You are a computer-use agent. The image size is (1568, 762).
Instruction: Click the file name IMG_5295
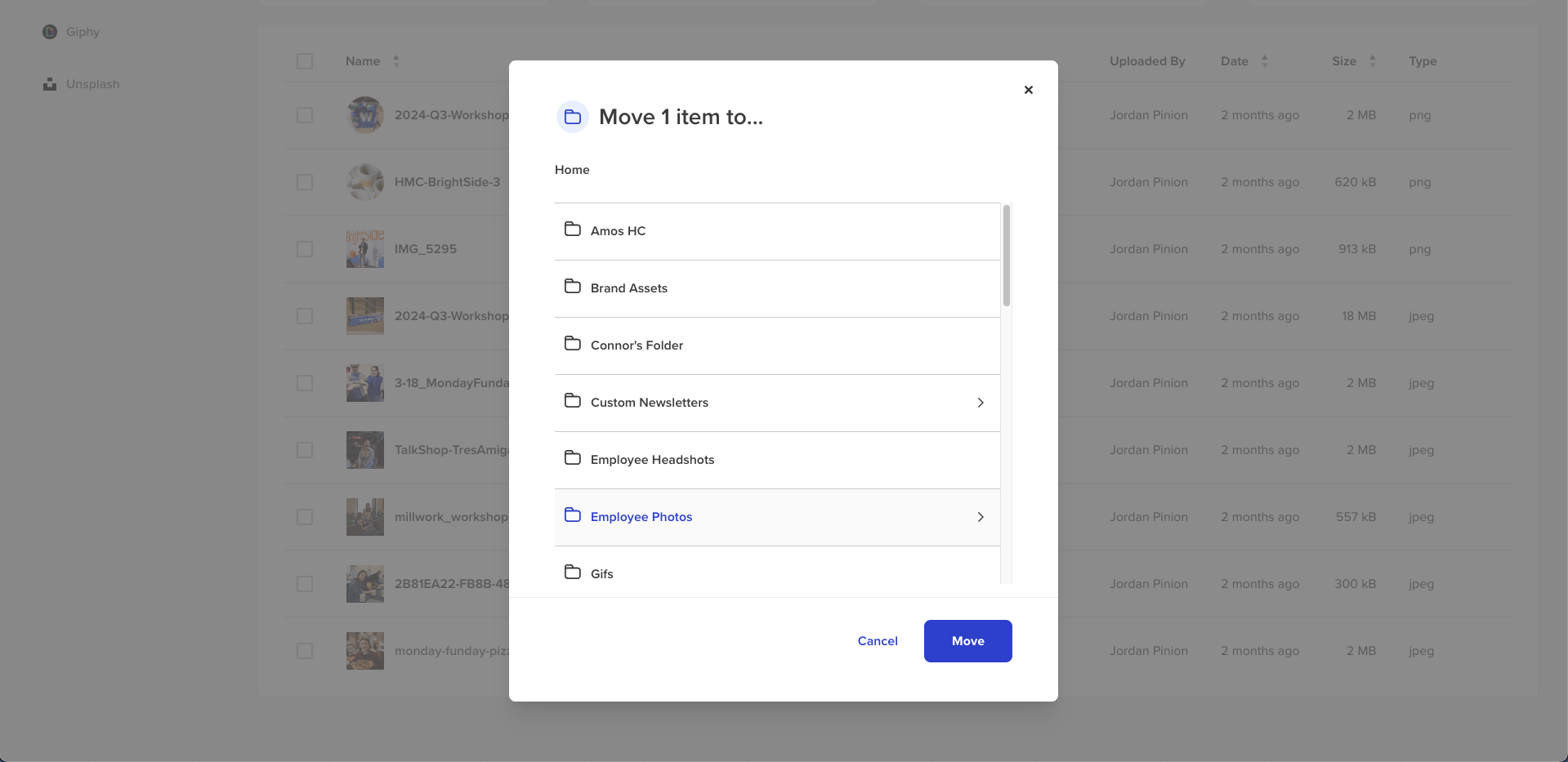click(x=426, y=249)
